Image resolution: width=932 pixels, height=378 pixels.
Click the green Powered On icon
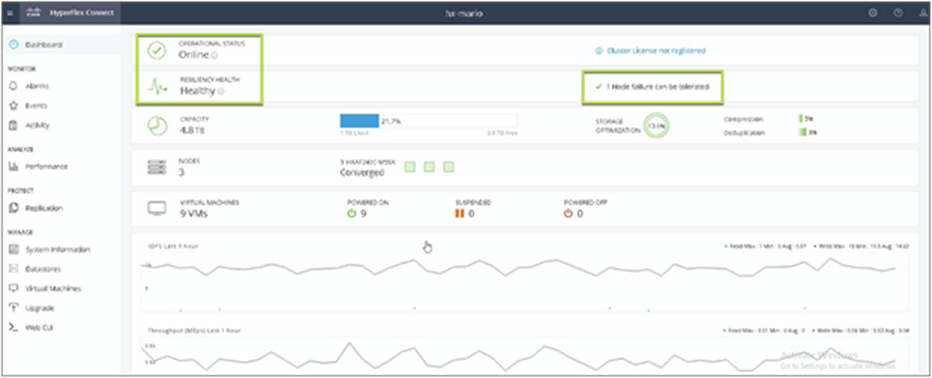click(351, 213)
